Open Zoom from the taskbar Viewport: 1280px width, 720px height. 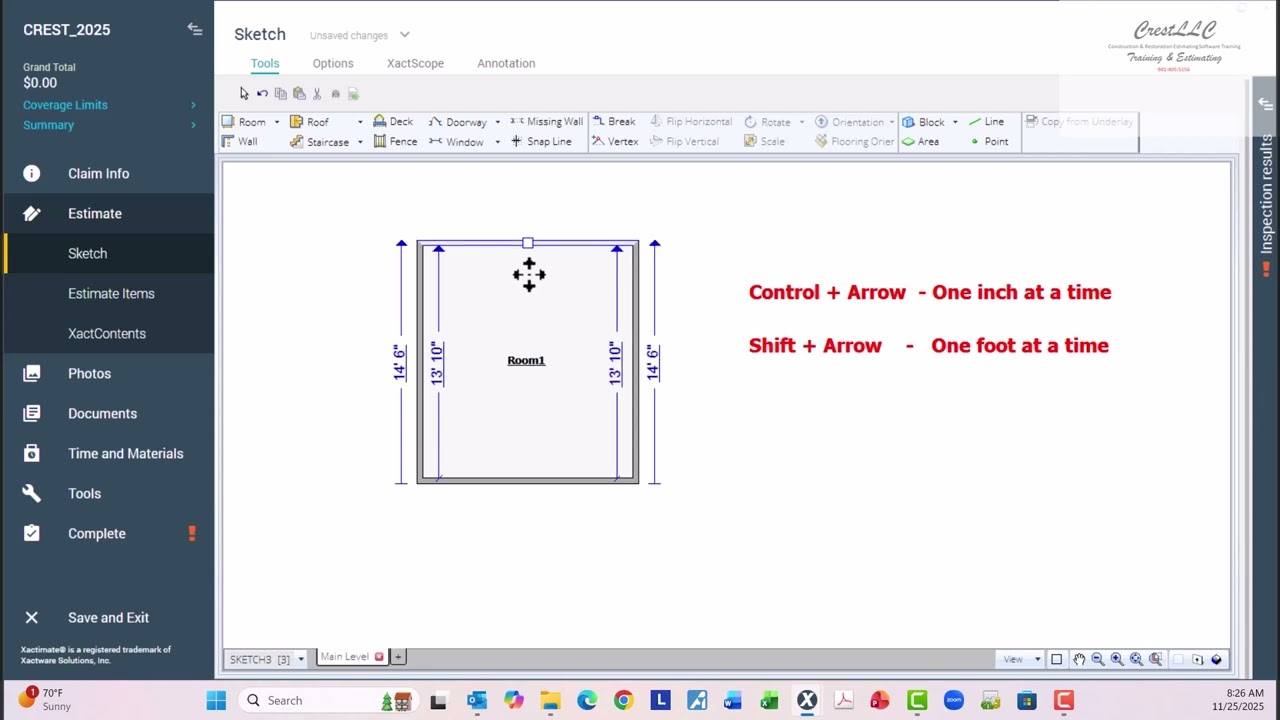click(953, 700)
